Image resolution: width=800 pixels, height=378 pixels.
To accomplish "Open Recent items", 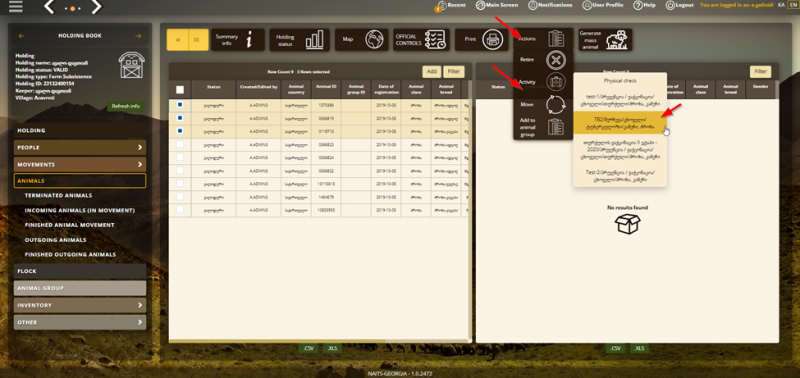I will click(x=451, y=5).
